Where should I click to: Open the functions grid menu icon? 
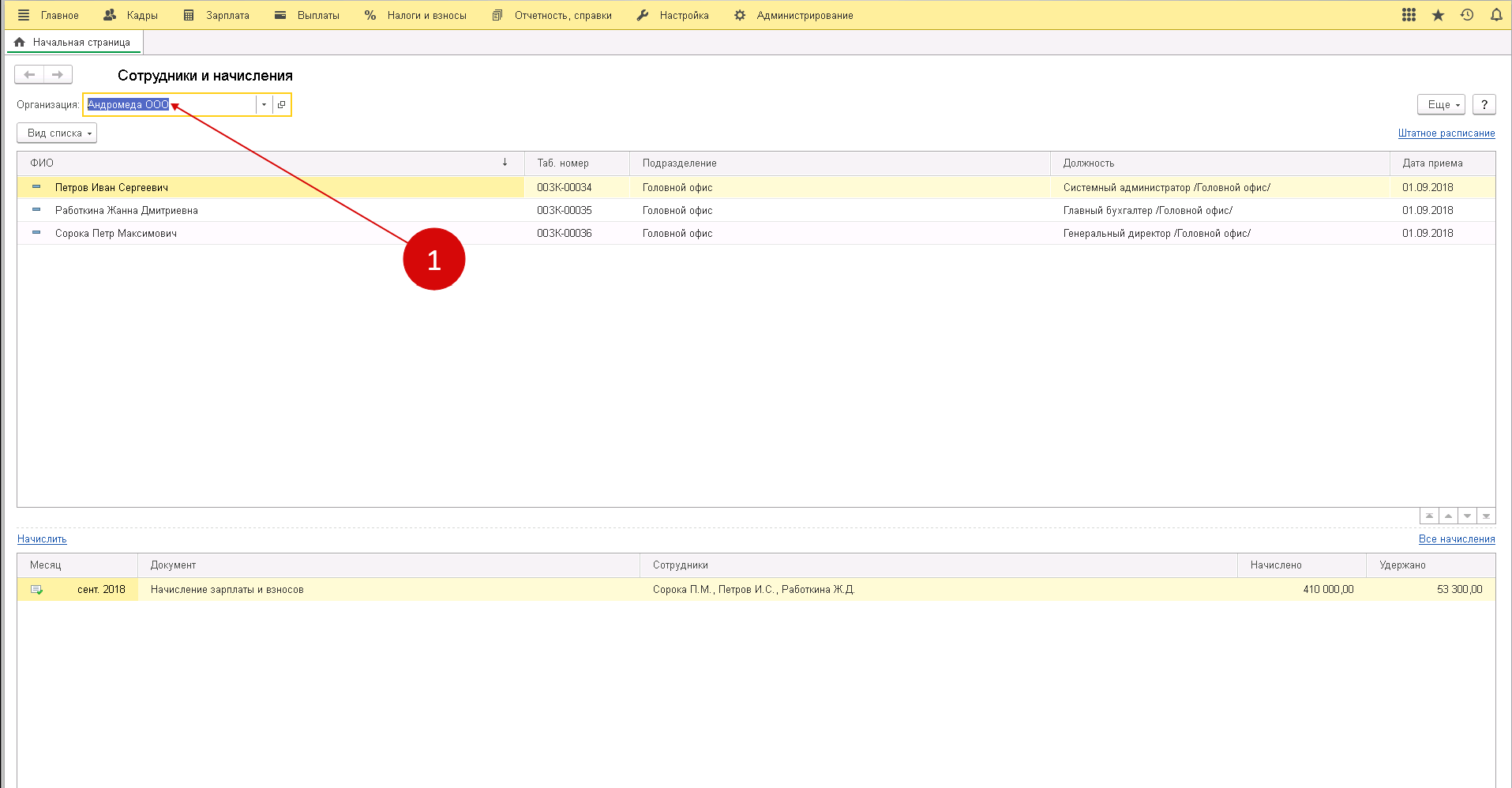(1409, 15)
